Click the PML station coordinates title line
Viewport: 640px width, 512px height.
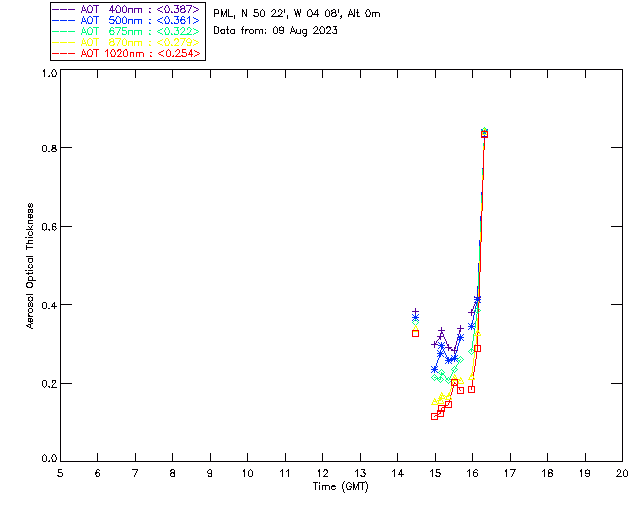tap(297, 13)
